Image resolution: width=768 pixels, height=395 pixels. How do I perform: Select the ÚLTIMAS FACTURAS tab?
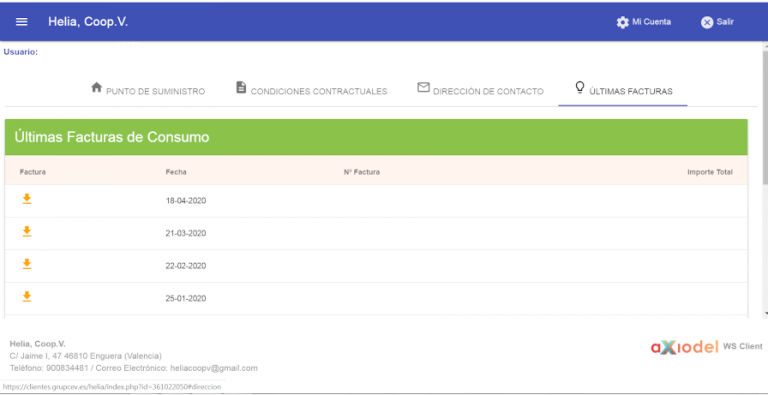(623, 90)
